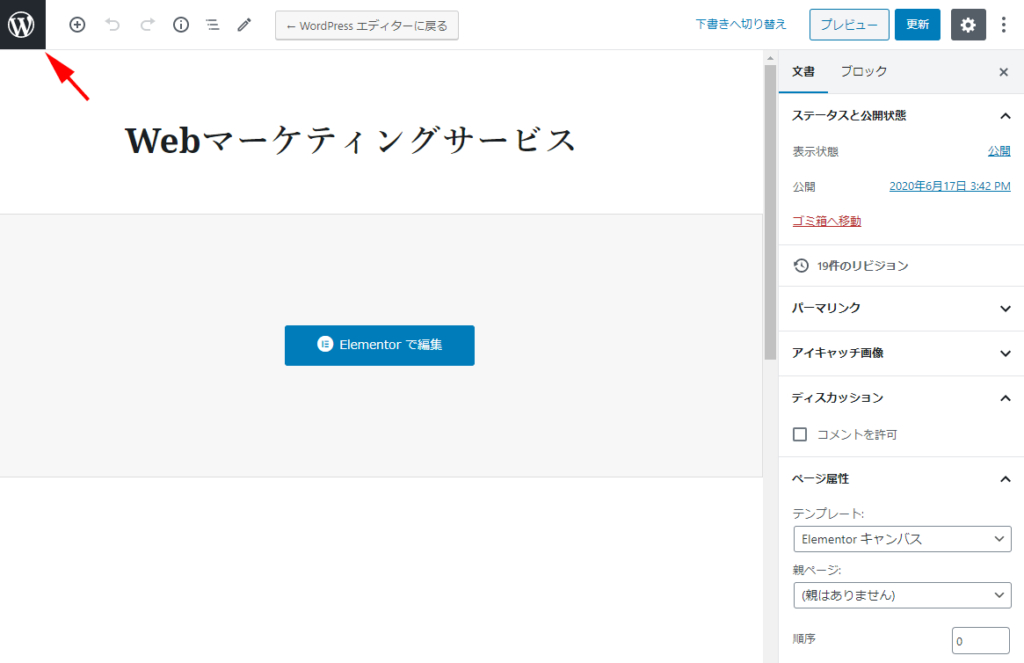The image size is (1024, 663).
Task: Click inside the 順序 number field
Action: click(x=981, y=640)
